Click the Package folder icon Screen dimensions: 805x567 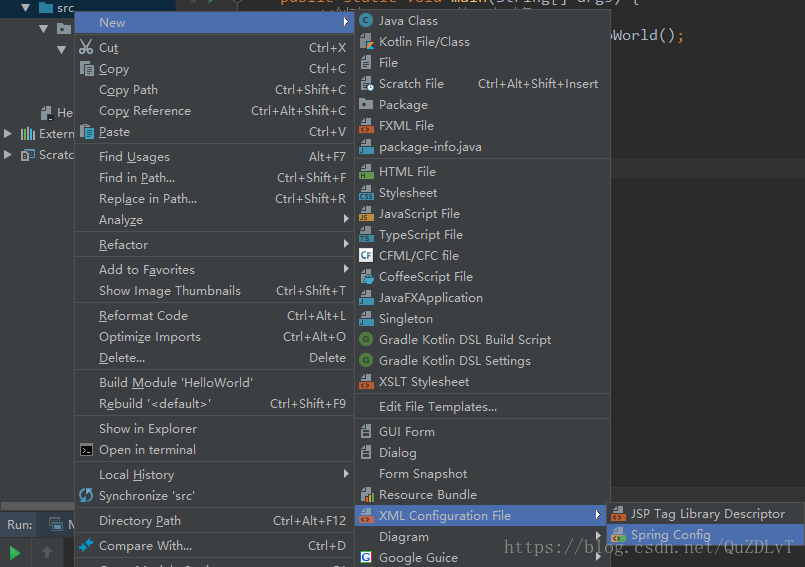[366, 104]
